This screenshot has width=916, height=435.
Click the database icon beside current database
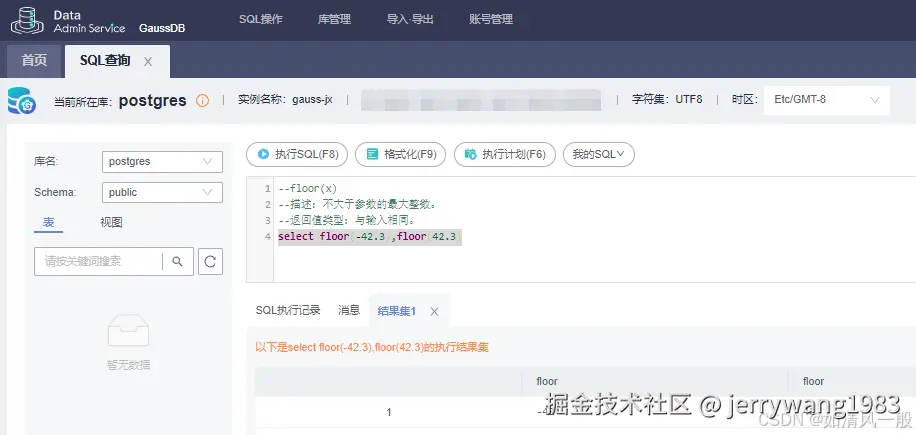click(22, 100)
